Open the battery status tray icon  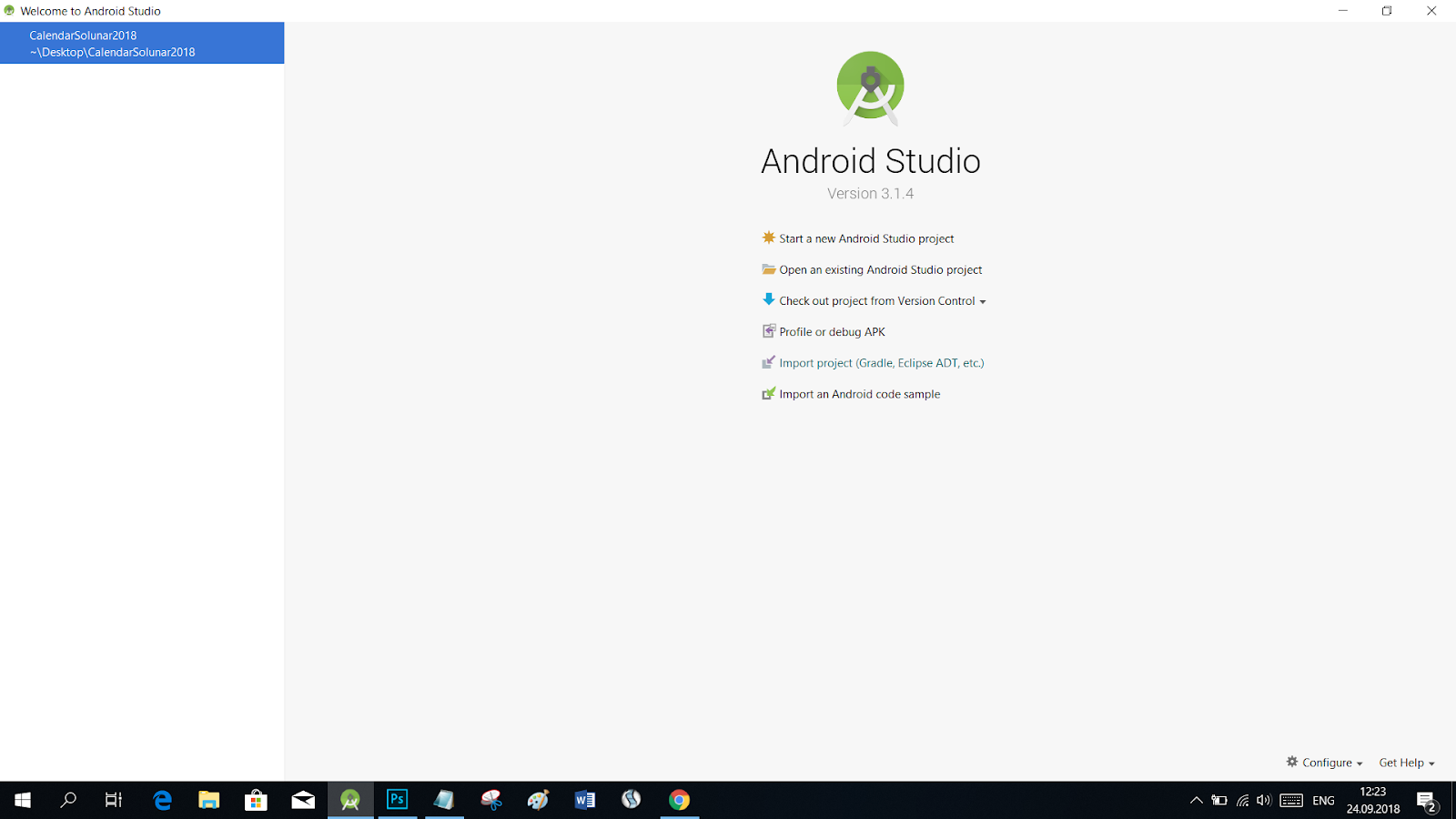(x=1219, y=801)
